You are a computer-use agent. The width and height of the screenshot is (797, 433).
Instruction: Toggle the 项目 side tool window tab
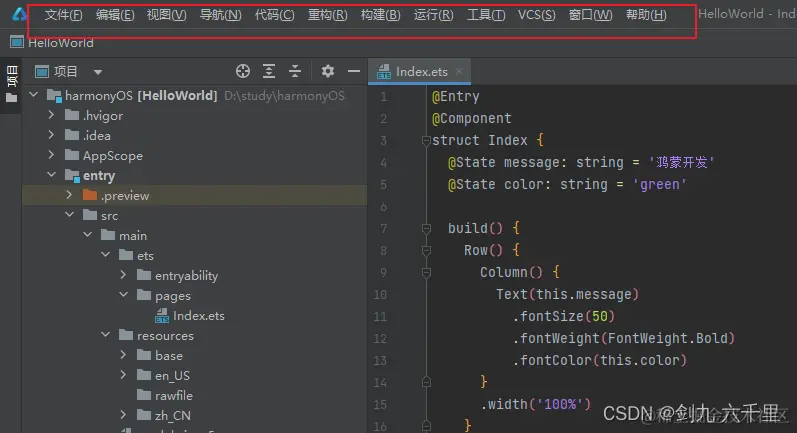(11, 84)
